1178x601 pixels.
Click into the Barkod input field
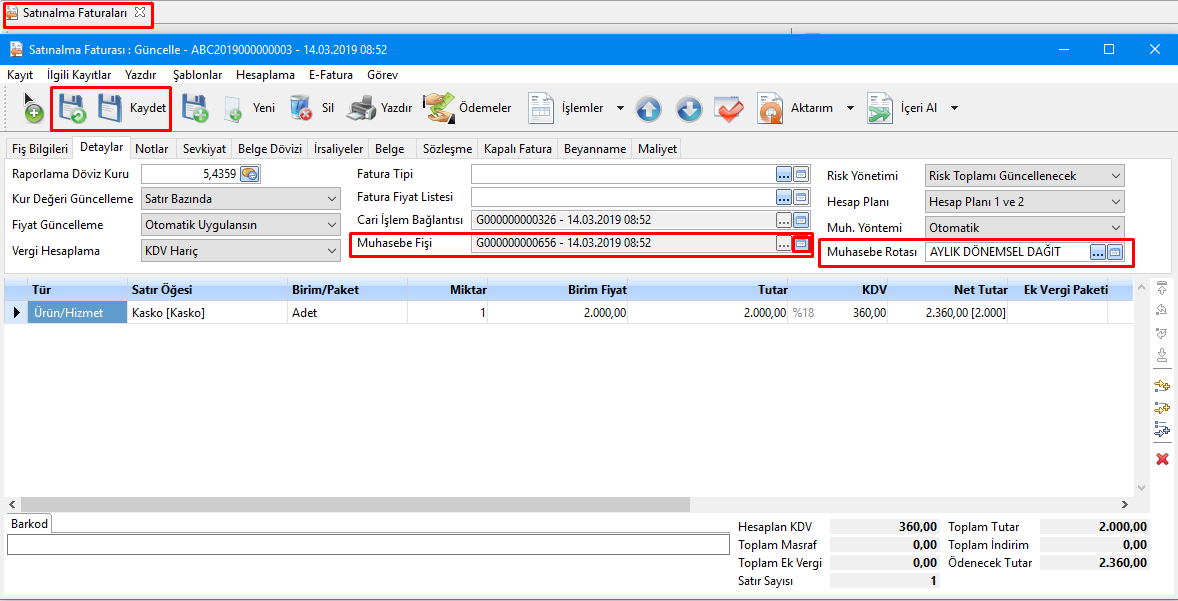coord(368,544)
